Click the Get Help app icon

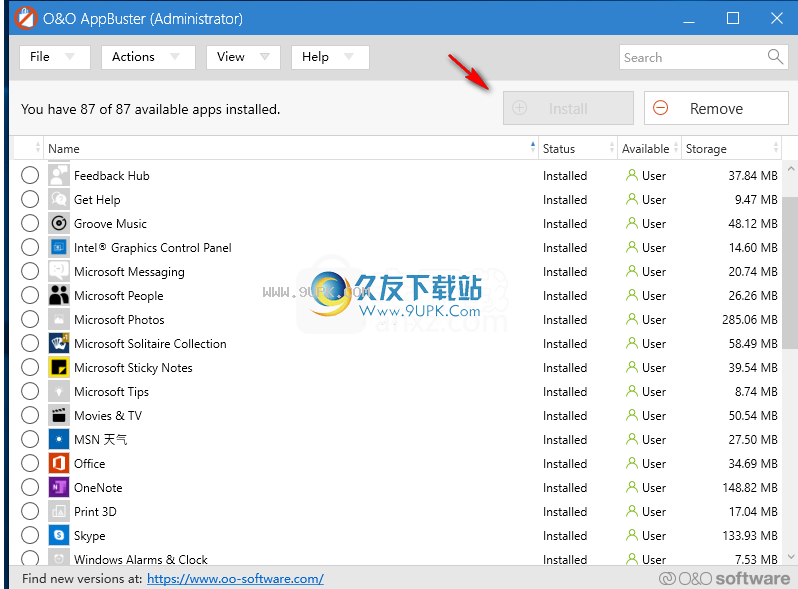tap(59, 200)
